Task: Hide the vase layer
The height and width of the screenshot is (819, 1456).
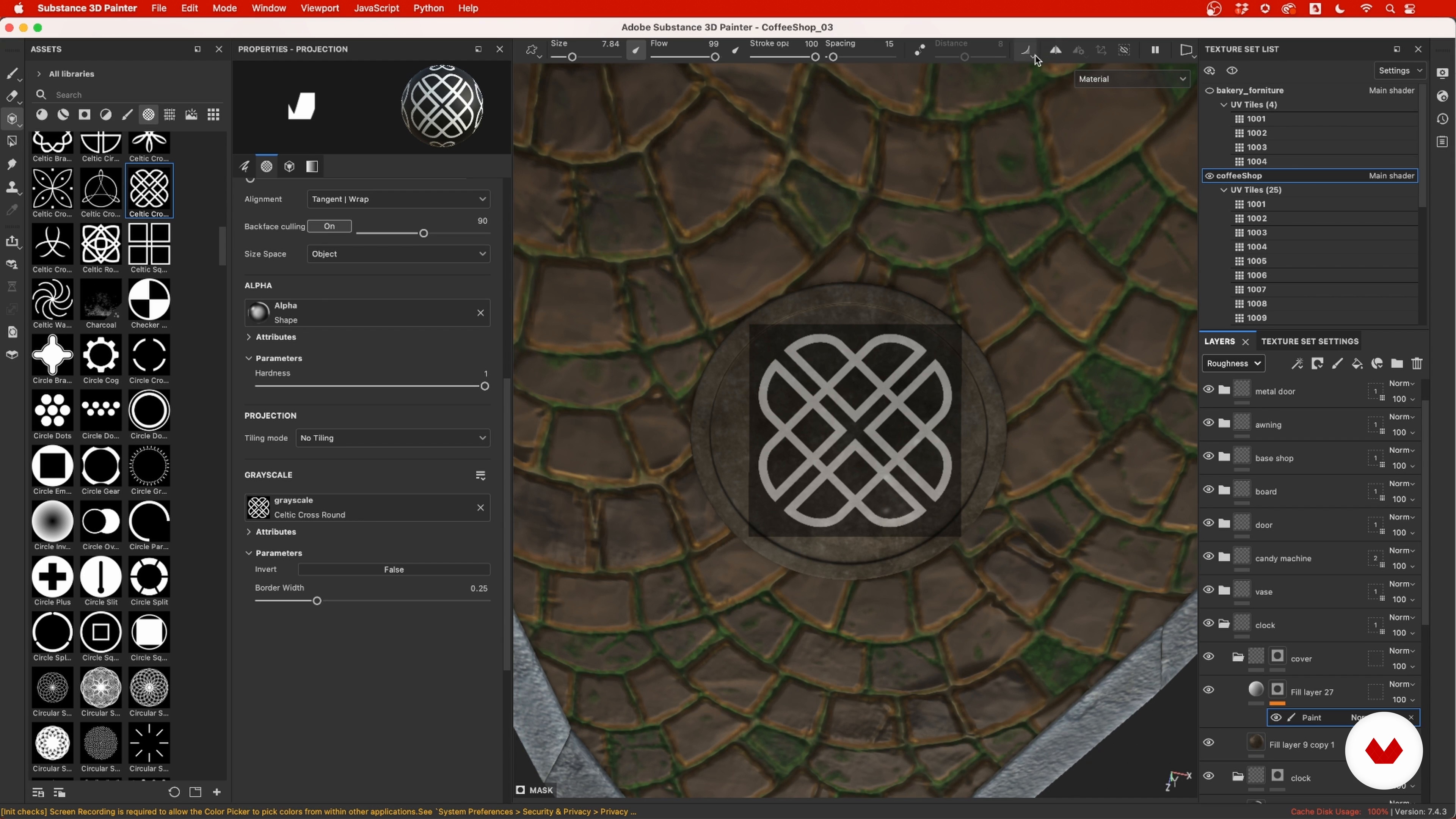Action: tap(1208, 590)
